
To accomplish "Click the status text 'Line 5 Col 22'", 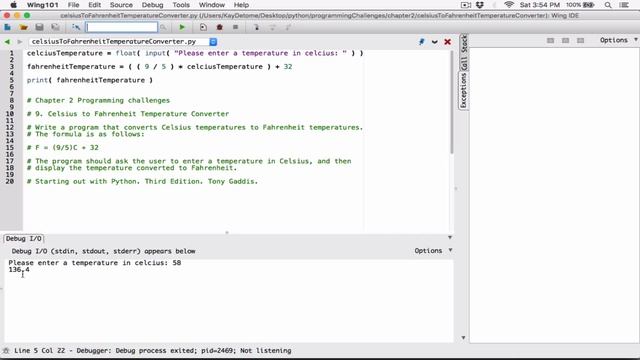I will pos(40,351).
